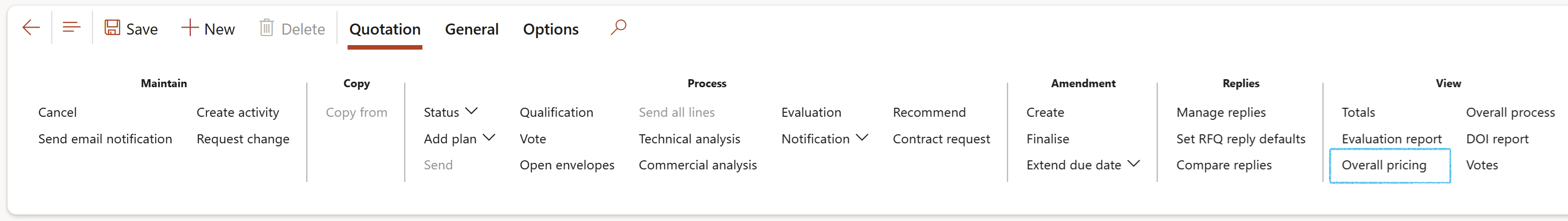This screenshot has width=1568, height=221.
Task: Click Contract request button
Action: [941, 139]
